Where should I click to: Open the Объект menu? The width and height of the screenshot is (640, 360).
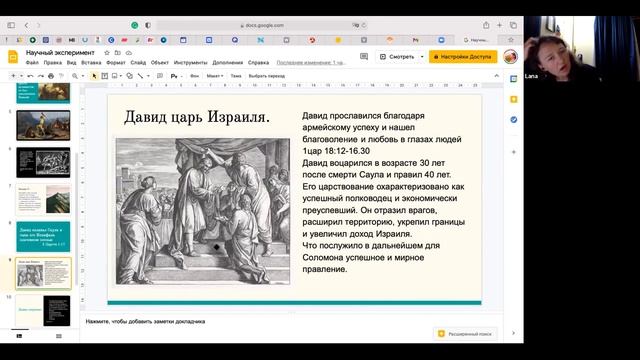tap(160, 63)
